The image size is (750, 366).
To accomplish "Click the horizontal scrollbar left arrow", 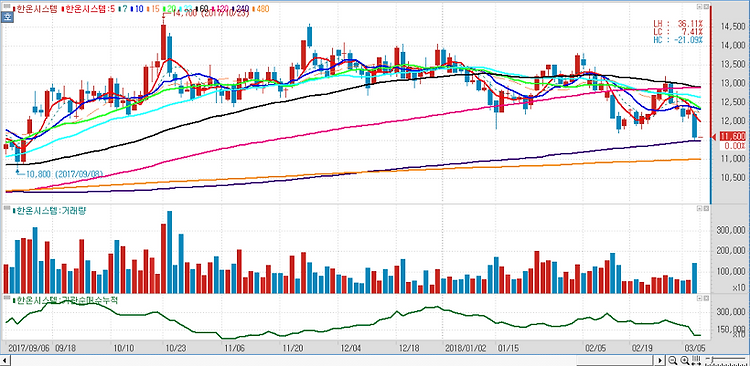I will coord(6,360).
